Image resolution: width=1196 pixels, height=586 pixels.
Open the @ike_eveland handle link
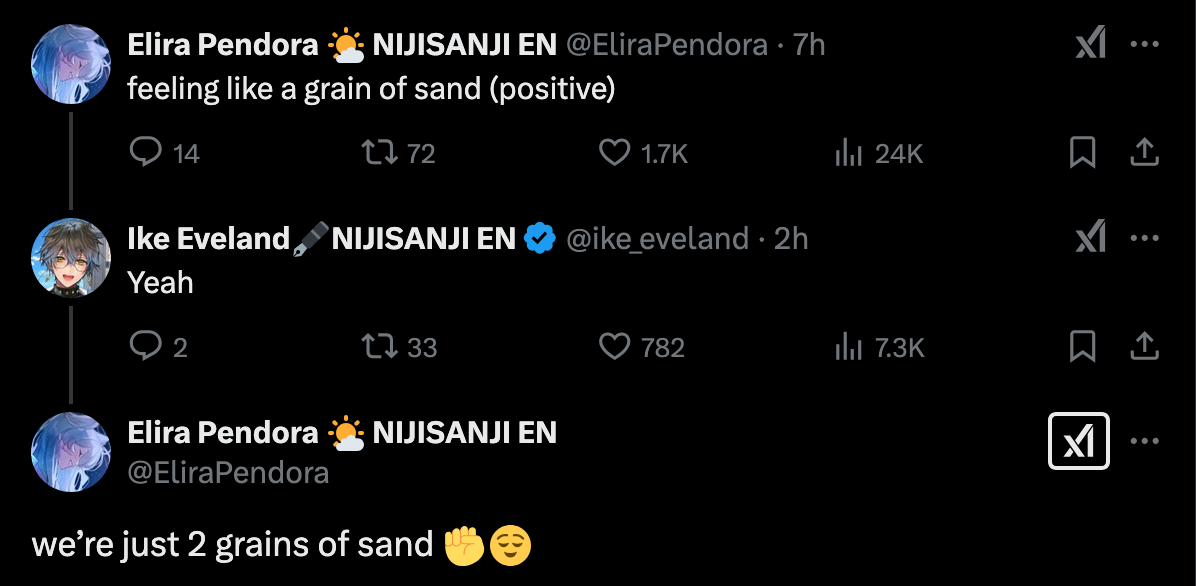(657, 239)
